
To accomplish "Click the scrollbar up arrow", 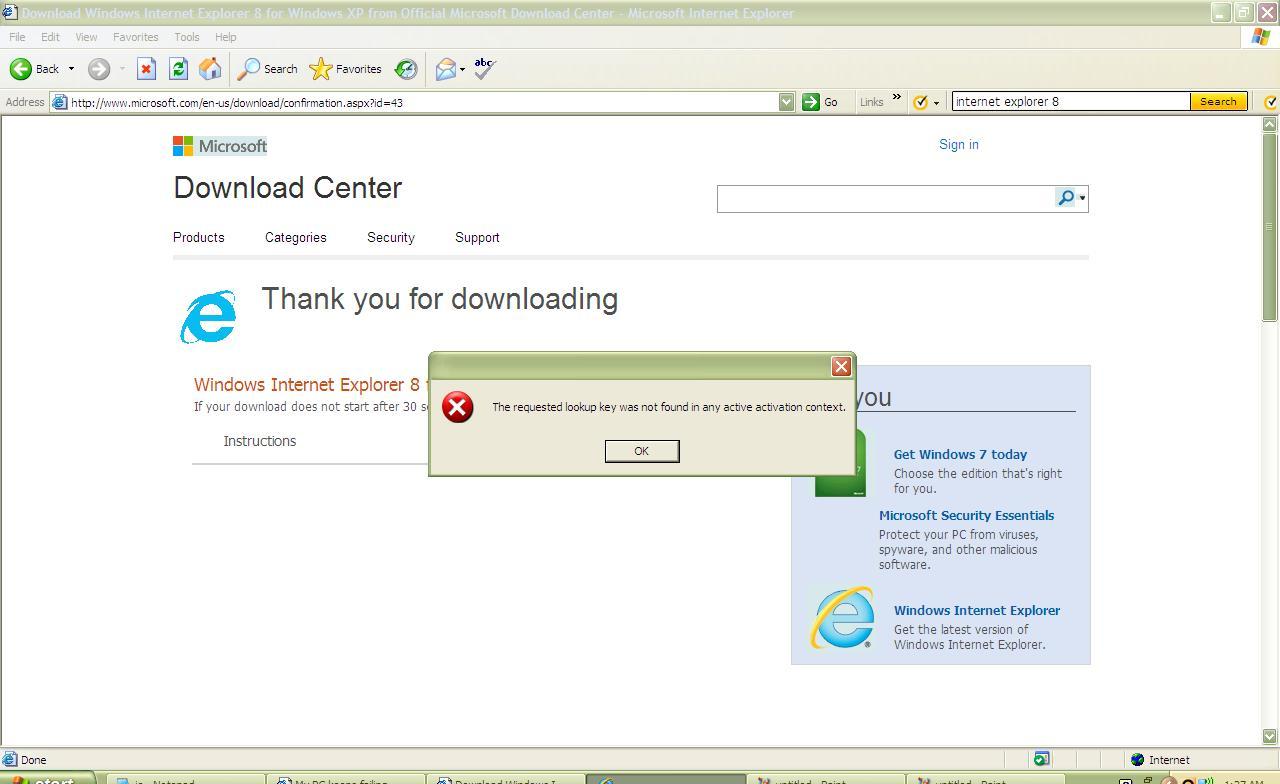I will pyautogui.click(x=1270, y=124).
